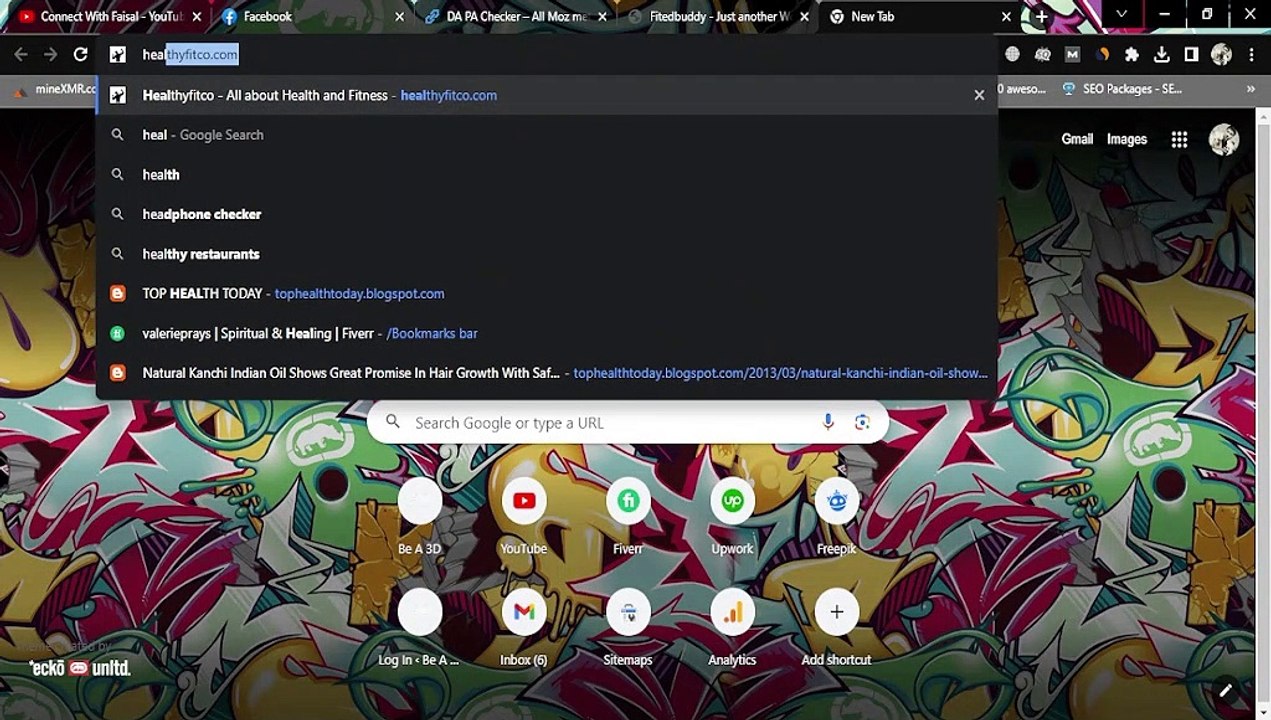The width and height of the screenshot is (1271, 720).
Task: Pick the 'healthy restaurants' suggestion
Action: [547, 254]
